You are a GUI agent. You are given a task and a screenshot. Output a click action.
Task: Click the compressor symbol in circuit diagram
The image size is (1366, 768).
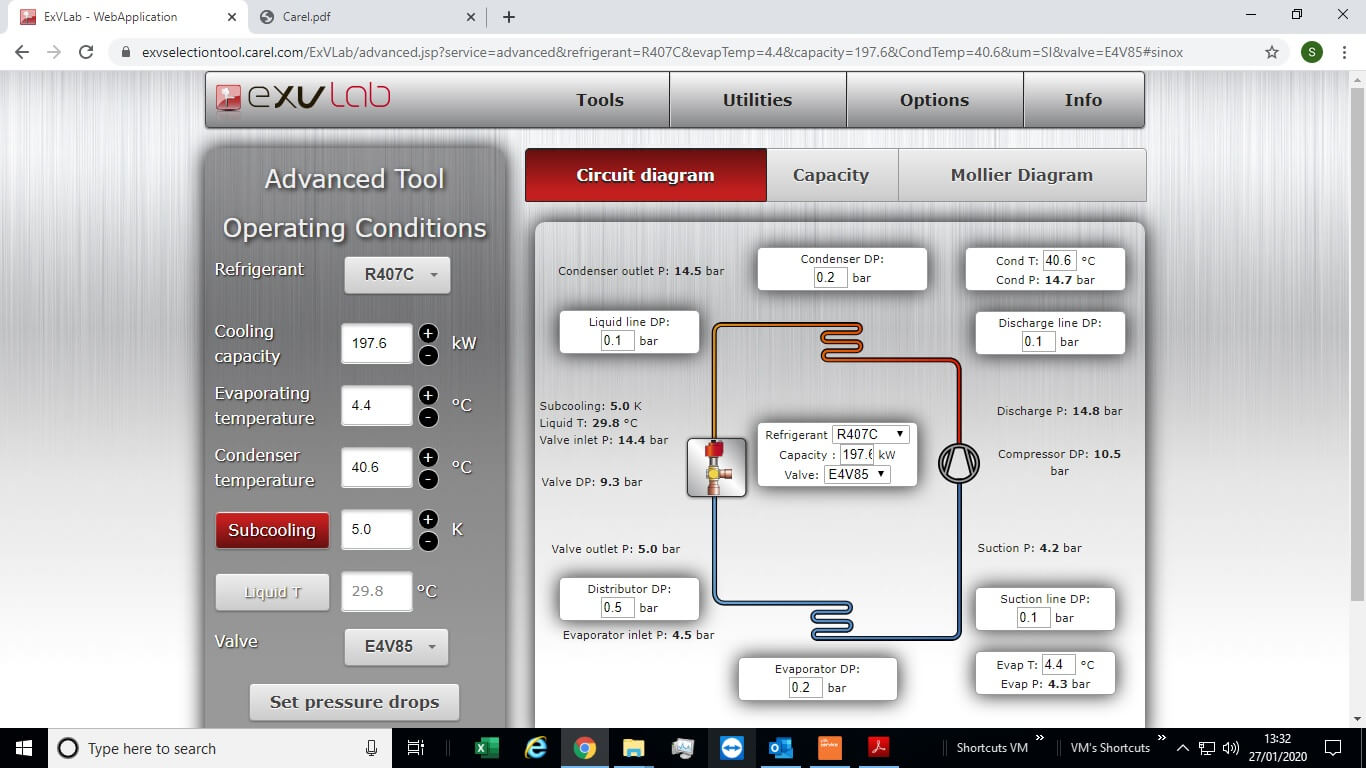click(x=958, y=463)
